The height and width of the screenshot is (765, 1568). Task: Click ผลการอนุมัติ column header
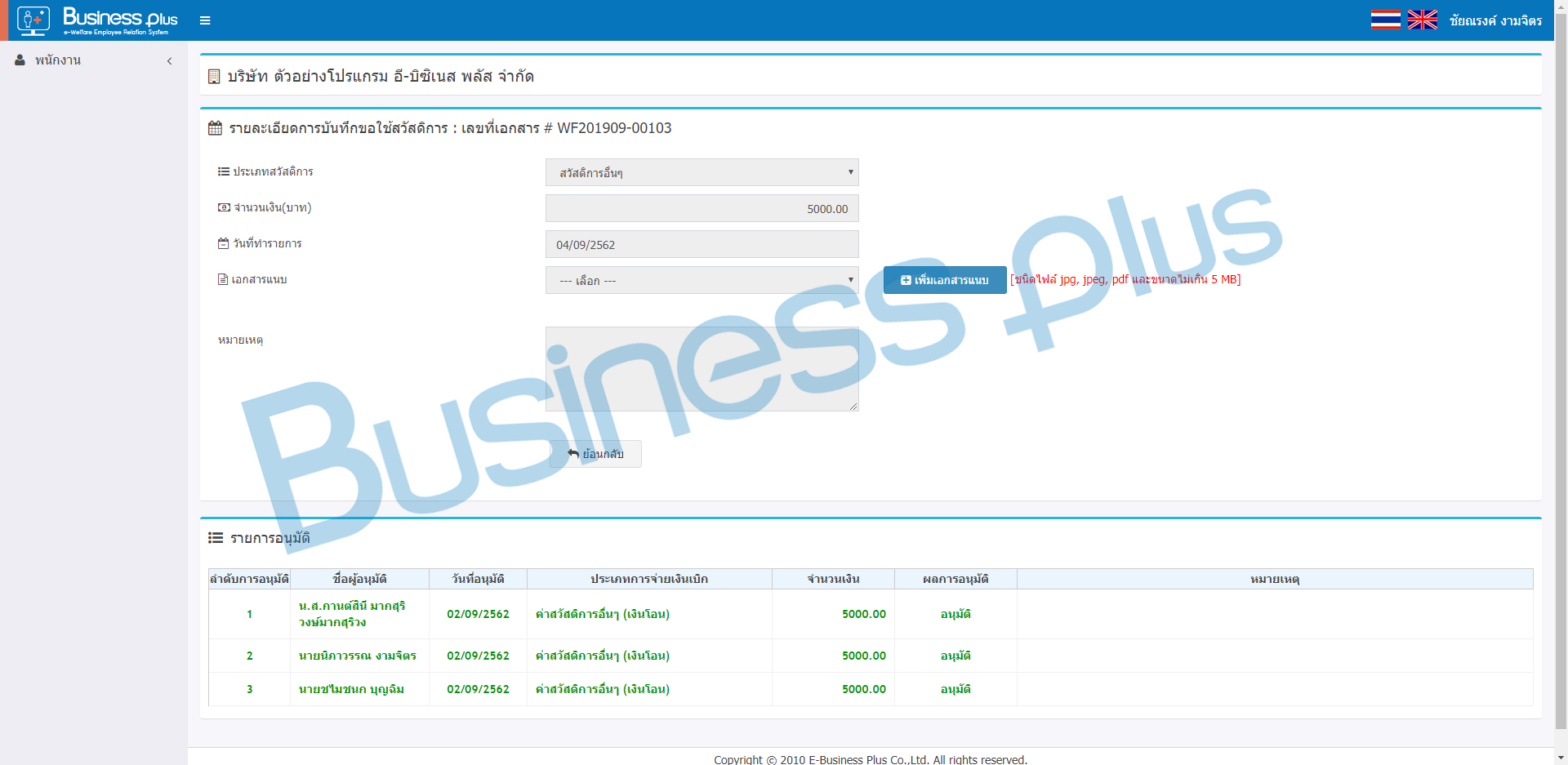[955, 579]
